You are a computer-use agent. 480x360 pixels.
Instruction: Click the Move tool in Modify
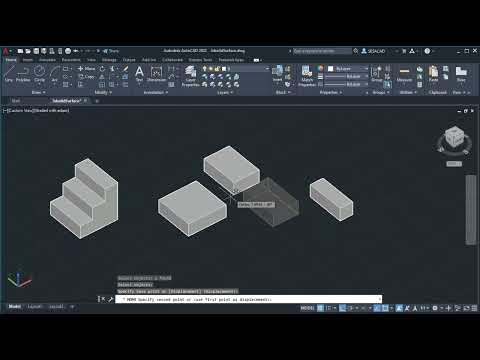pyautogui.click(x=86, y=69)
